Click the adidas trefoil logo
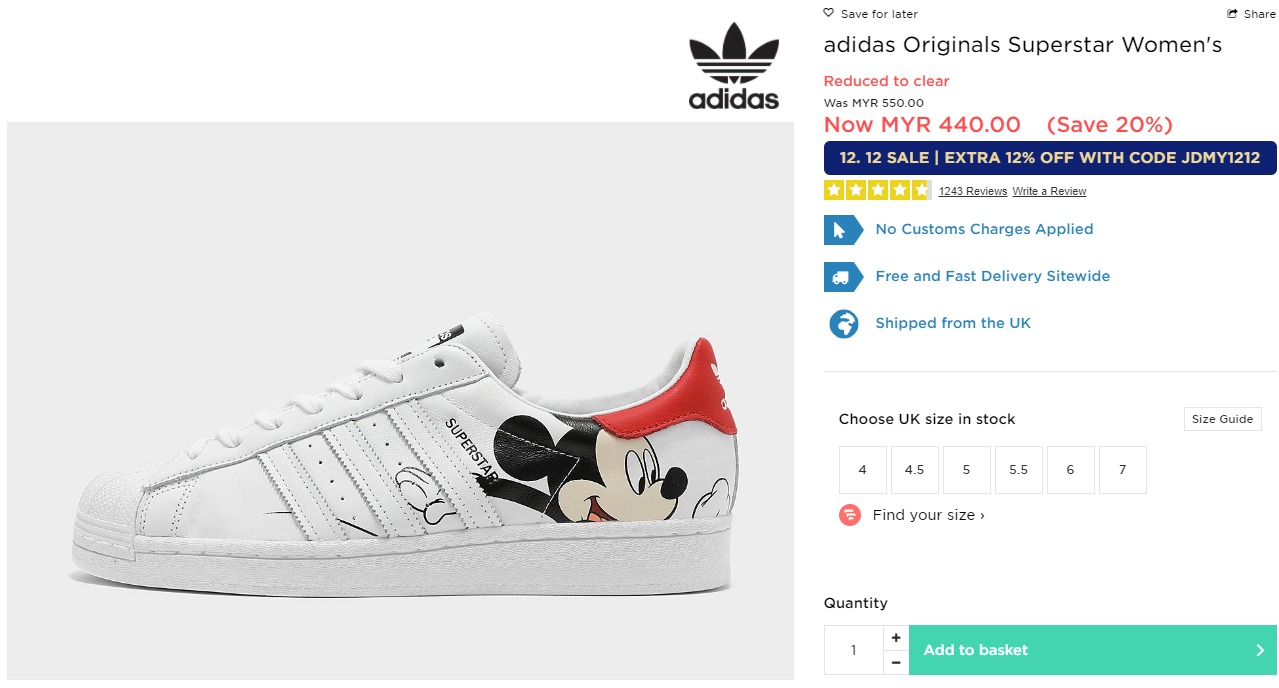Screen dimensions: 1279x688 coord(733,66)
